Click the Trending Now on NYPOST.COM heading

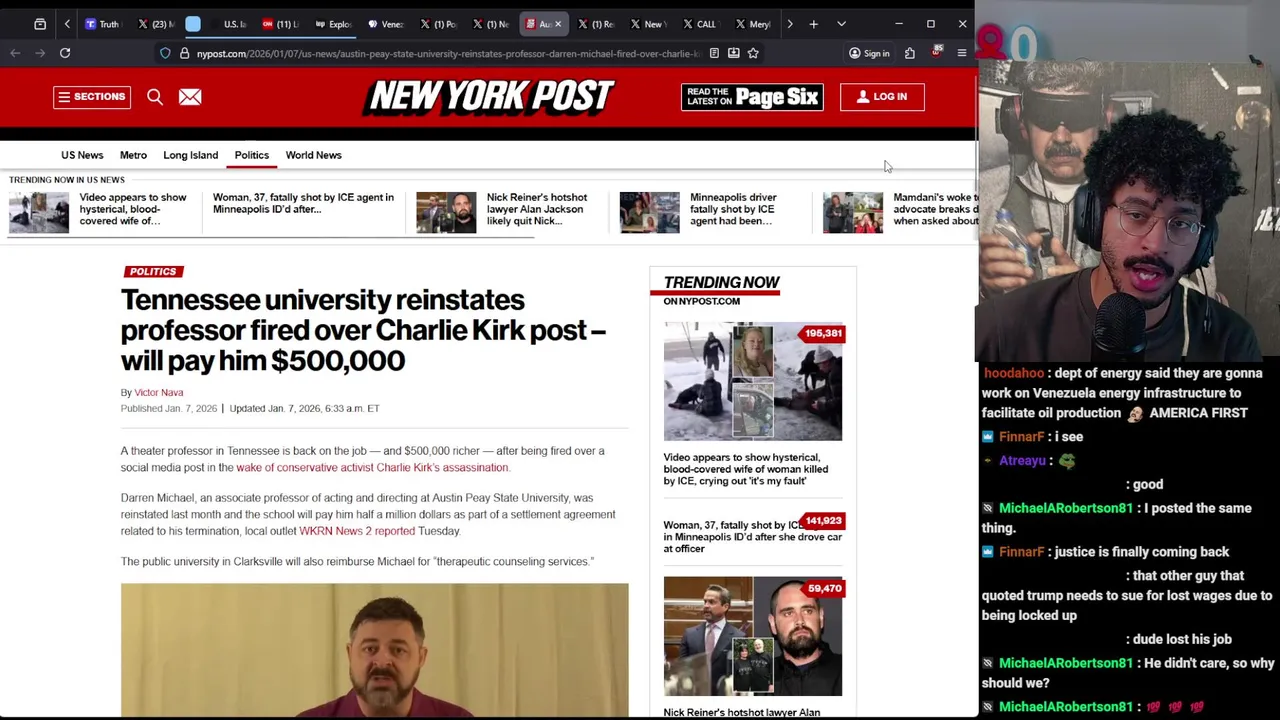pos(721,289)
